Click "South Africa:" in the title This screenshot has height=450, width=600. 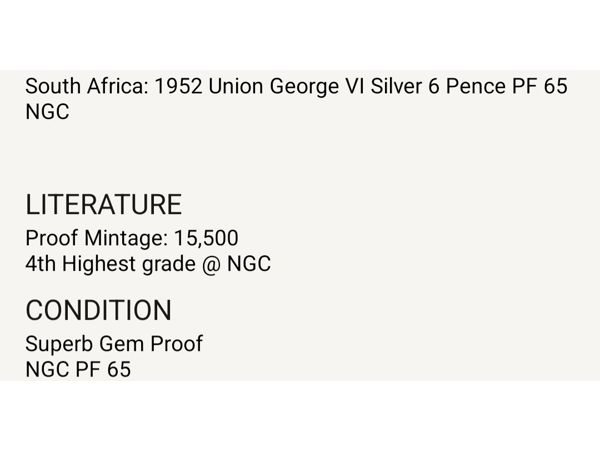(x=86, y=87)
